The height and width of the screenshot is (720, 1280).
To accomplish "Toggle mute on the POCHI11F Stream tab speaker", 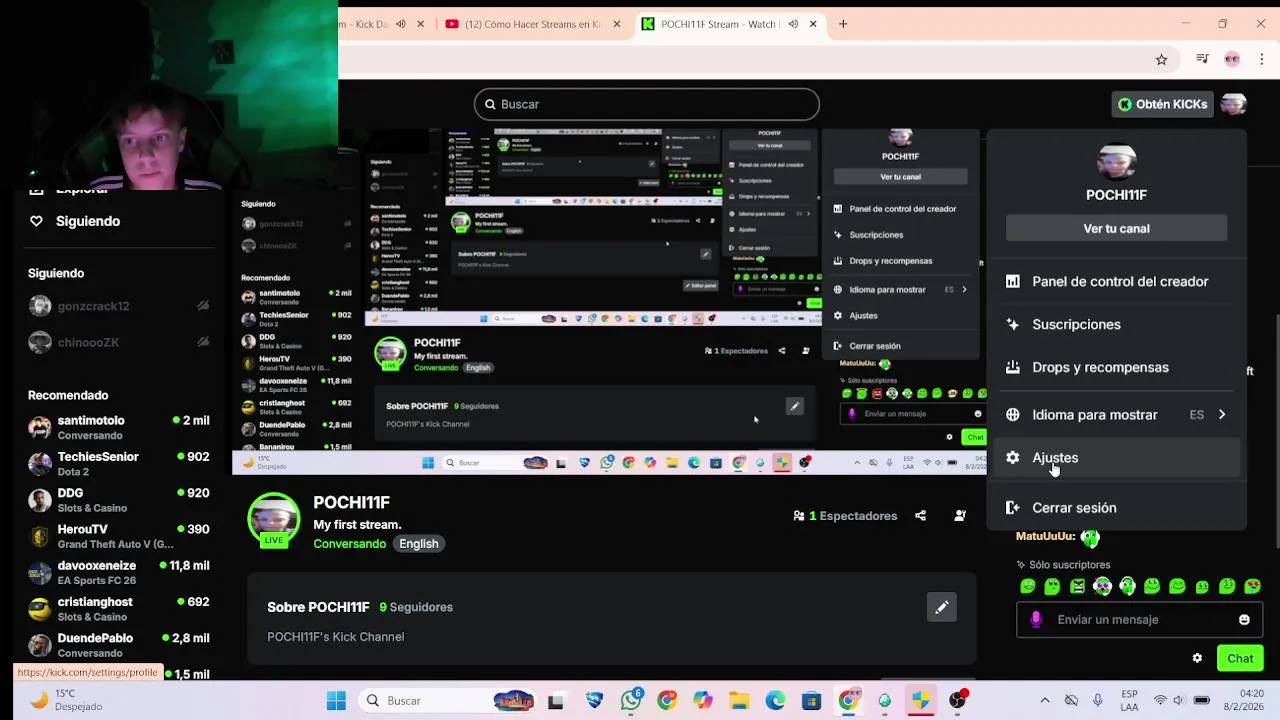I will (x=793, y=24).
